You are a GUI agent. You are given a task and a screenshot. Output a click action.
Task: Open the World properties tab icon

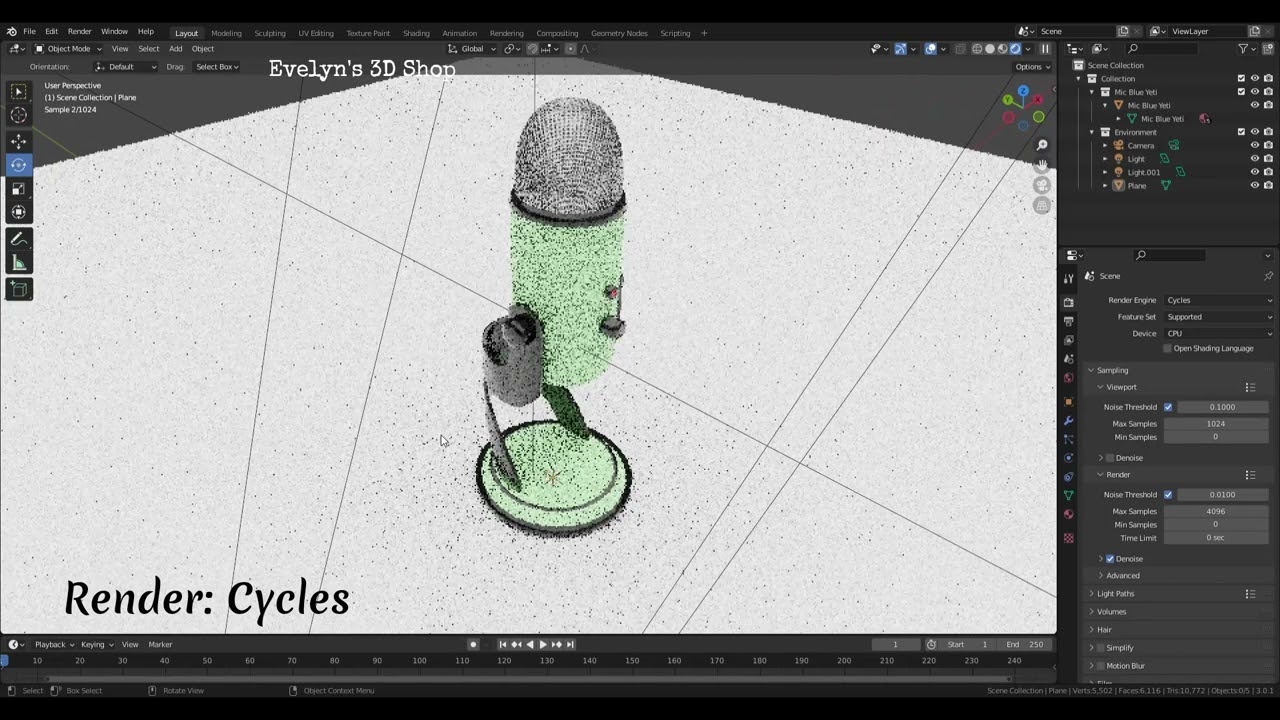click(x=1069, y=378)
